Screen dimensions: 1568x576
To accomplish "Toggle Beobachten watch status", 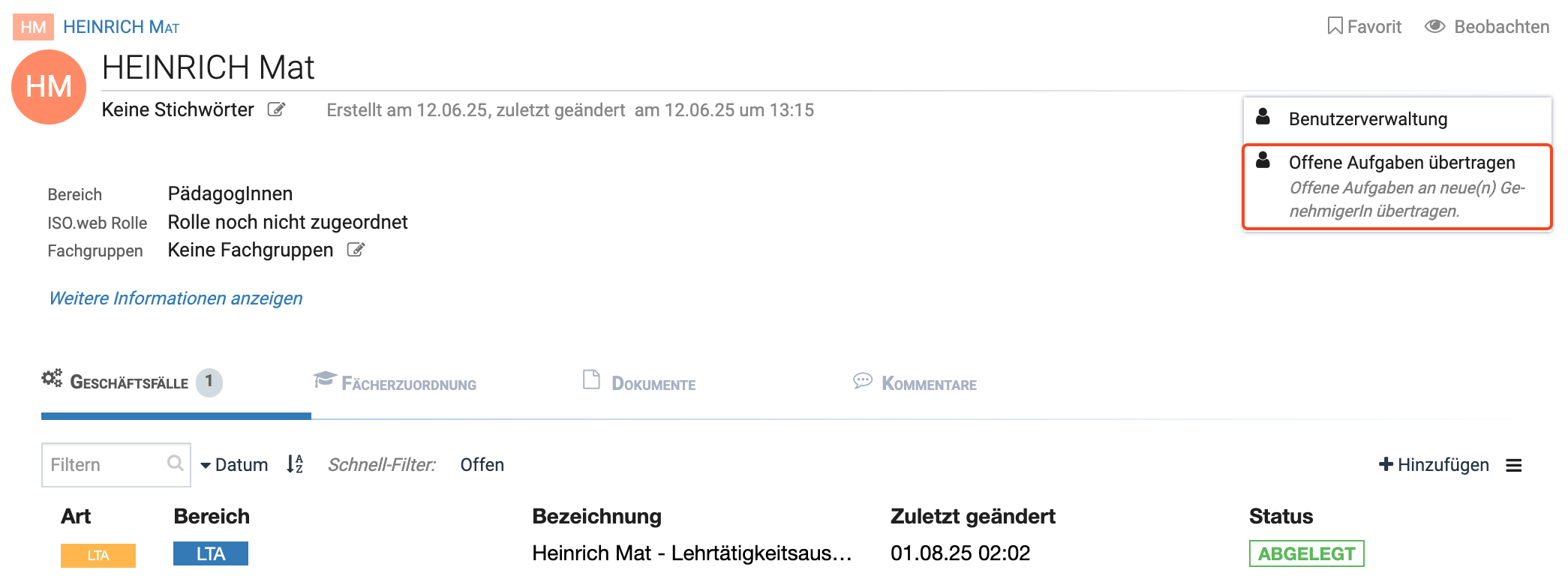I will (x=1487, y=27).
